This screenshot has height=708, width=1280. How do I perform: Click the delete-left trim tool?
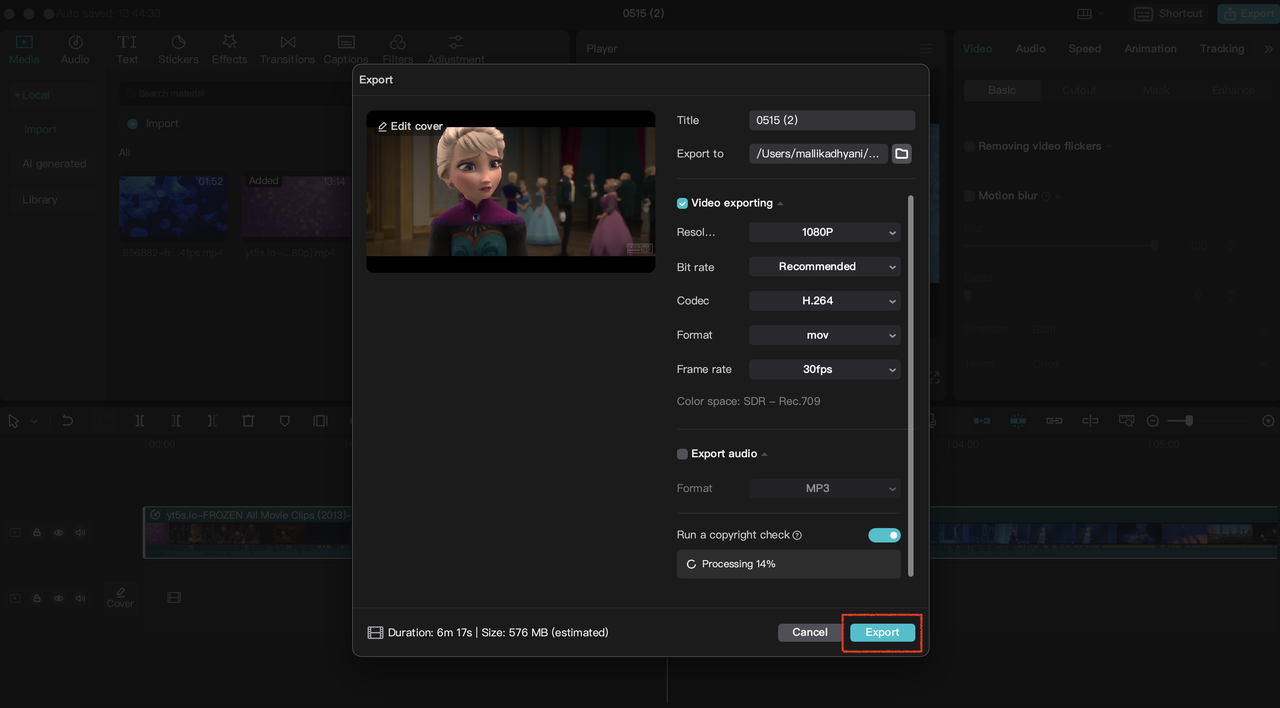176,421
